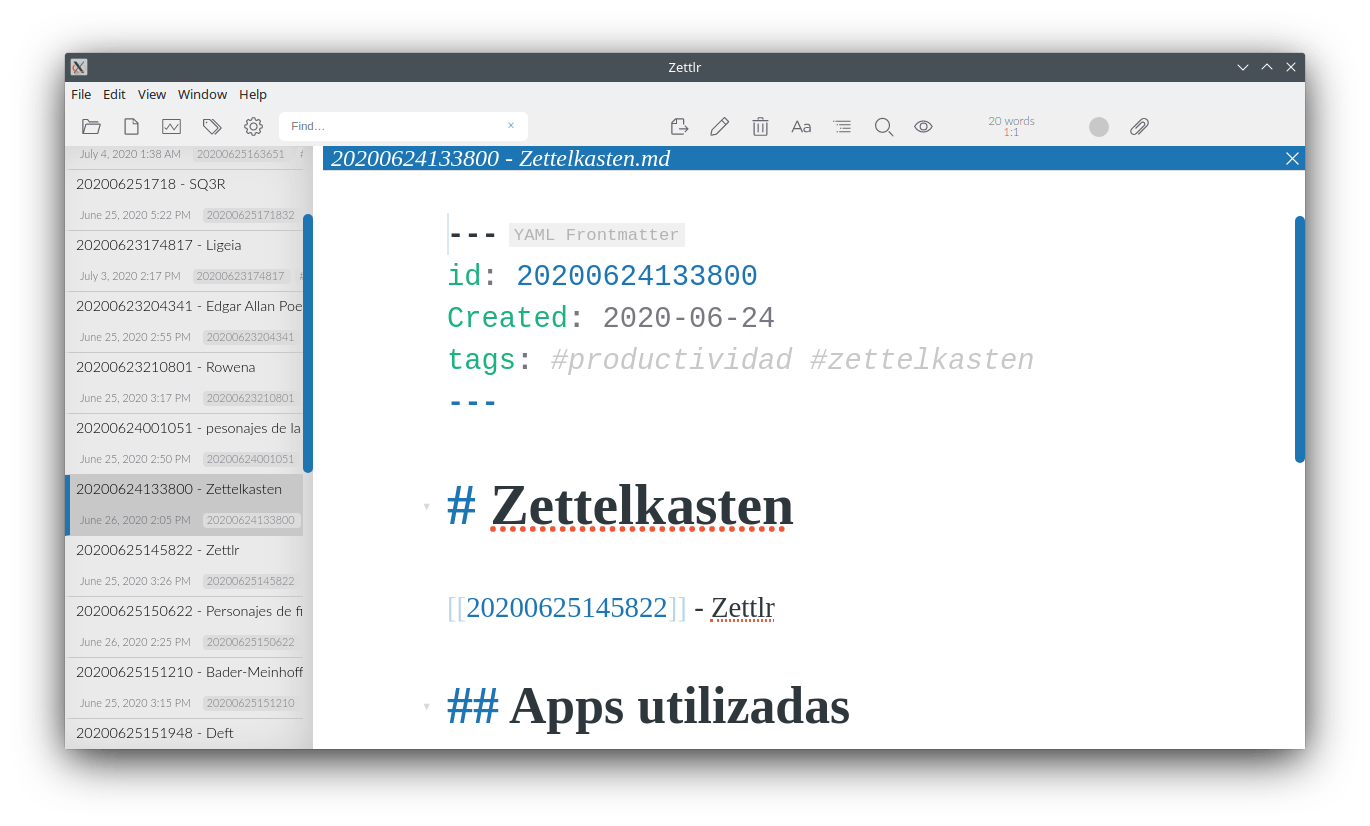The image size is (1370, 826).
Task: Open note 20200625150622 - Personajes
Action: click(x=184, y=627)
